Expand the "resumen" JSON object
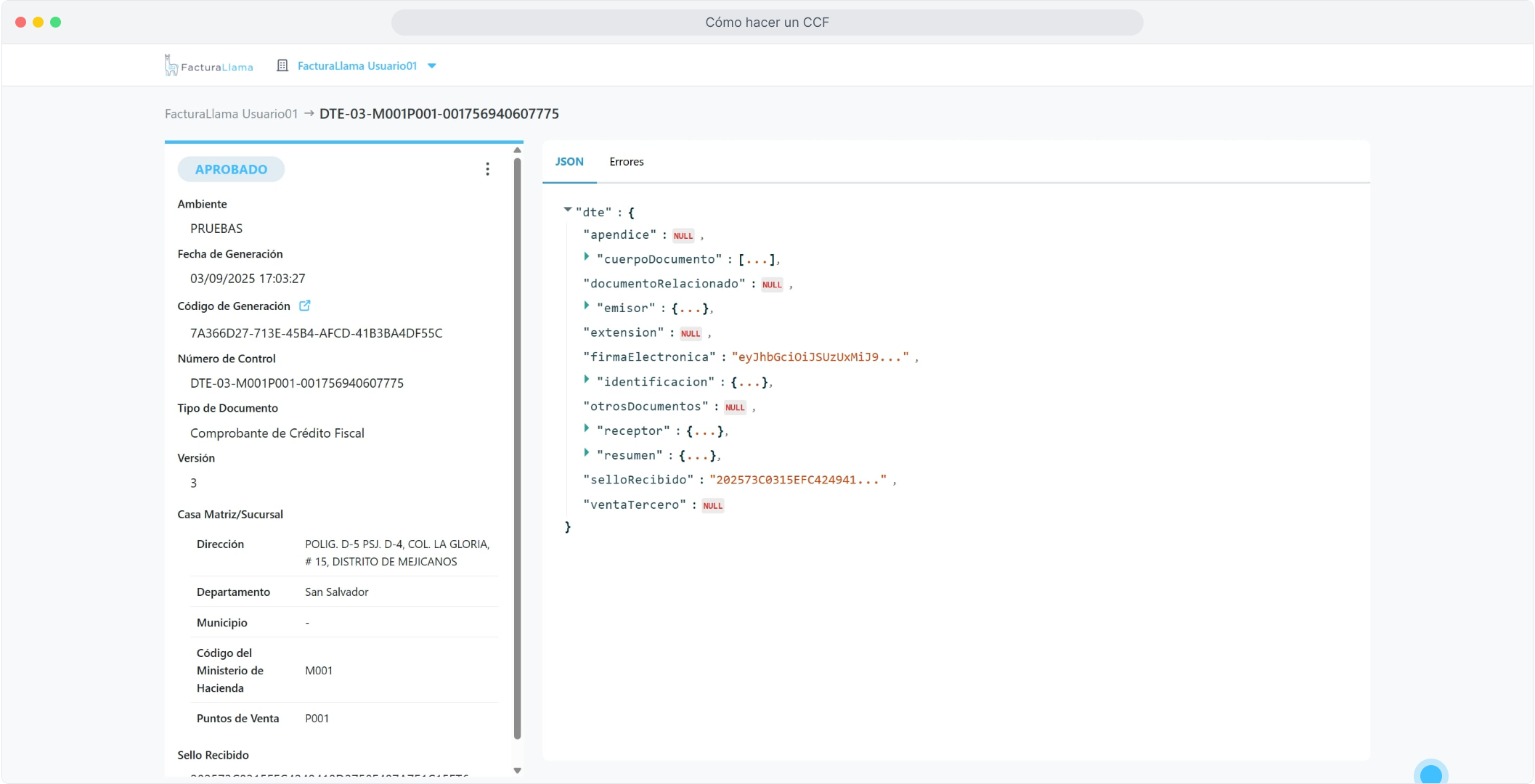 (587, 452)
